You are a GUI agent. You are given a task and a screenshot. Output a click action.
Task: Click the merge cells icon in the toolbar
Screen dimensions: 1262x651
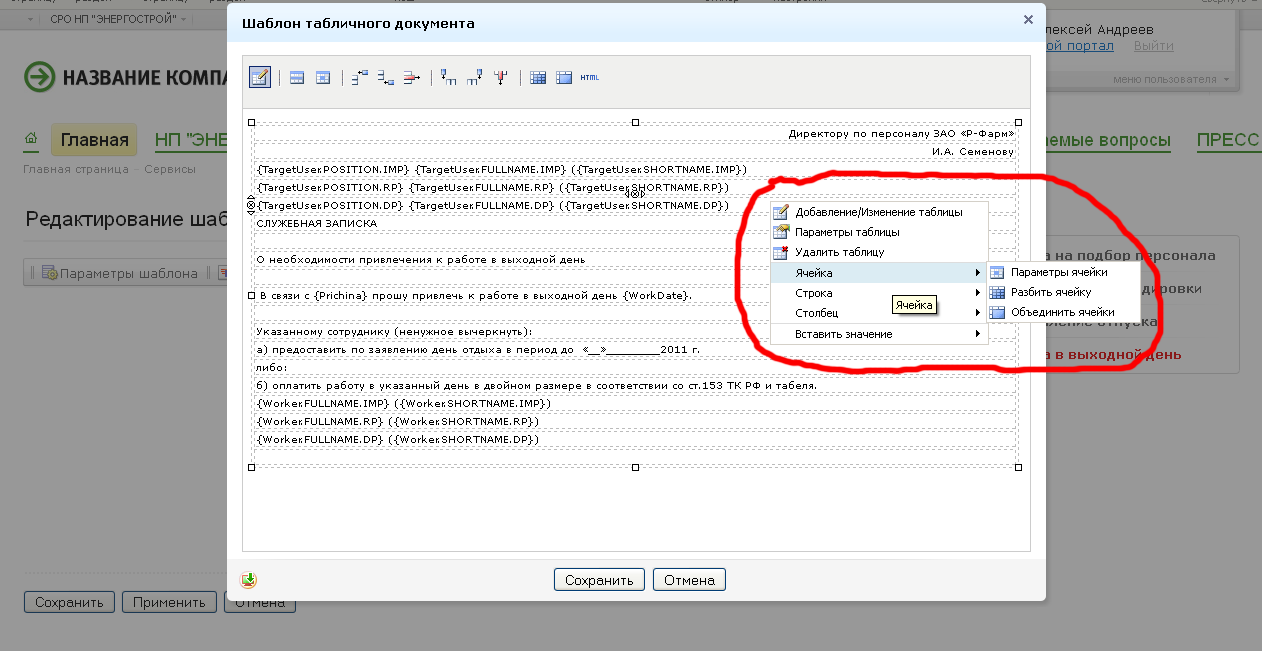click(x=564, y=77)
